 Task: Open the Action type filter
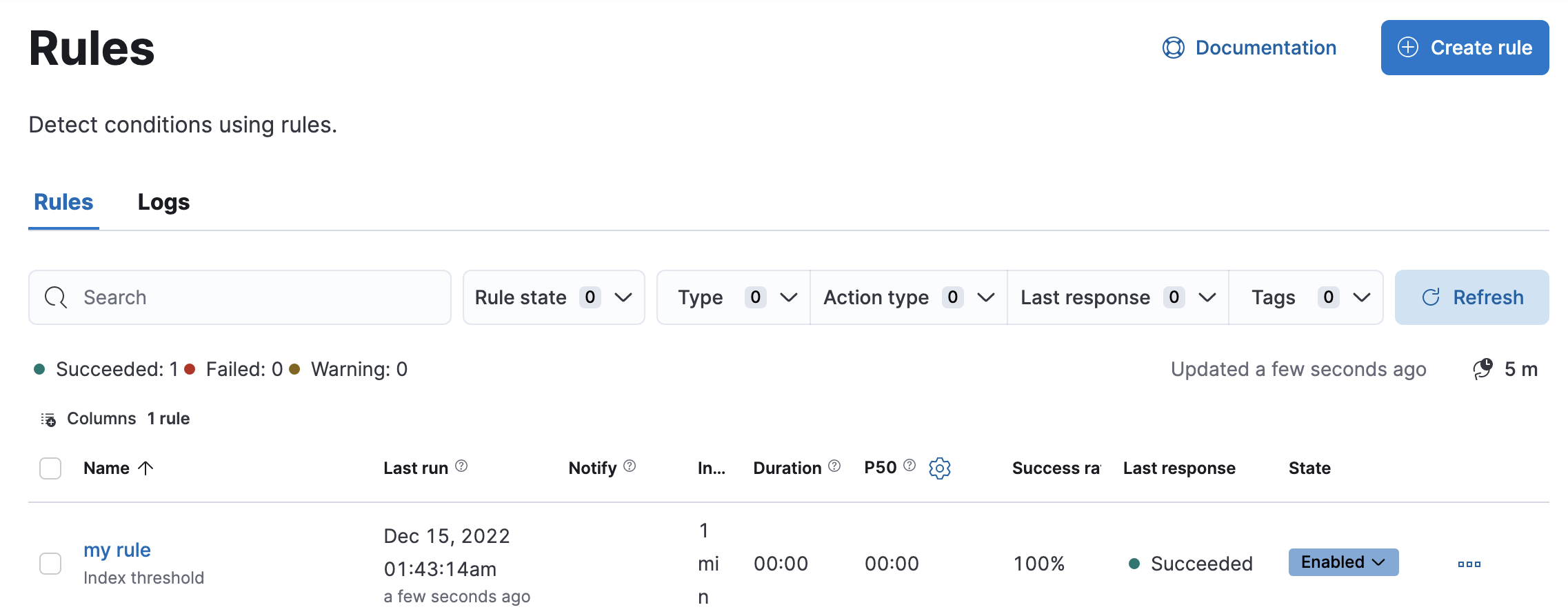pyautogui.click(x=909, y=297)
